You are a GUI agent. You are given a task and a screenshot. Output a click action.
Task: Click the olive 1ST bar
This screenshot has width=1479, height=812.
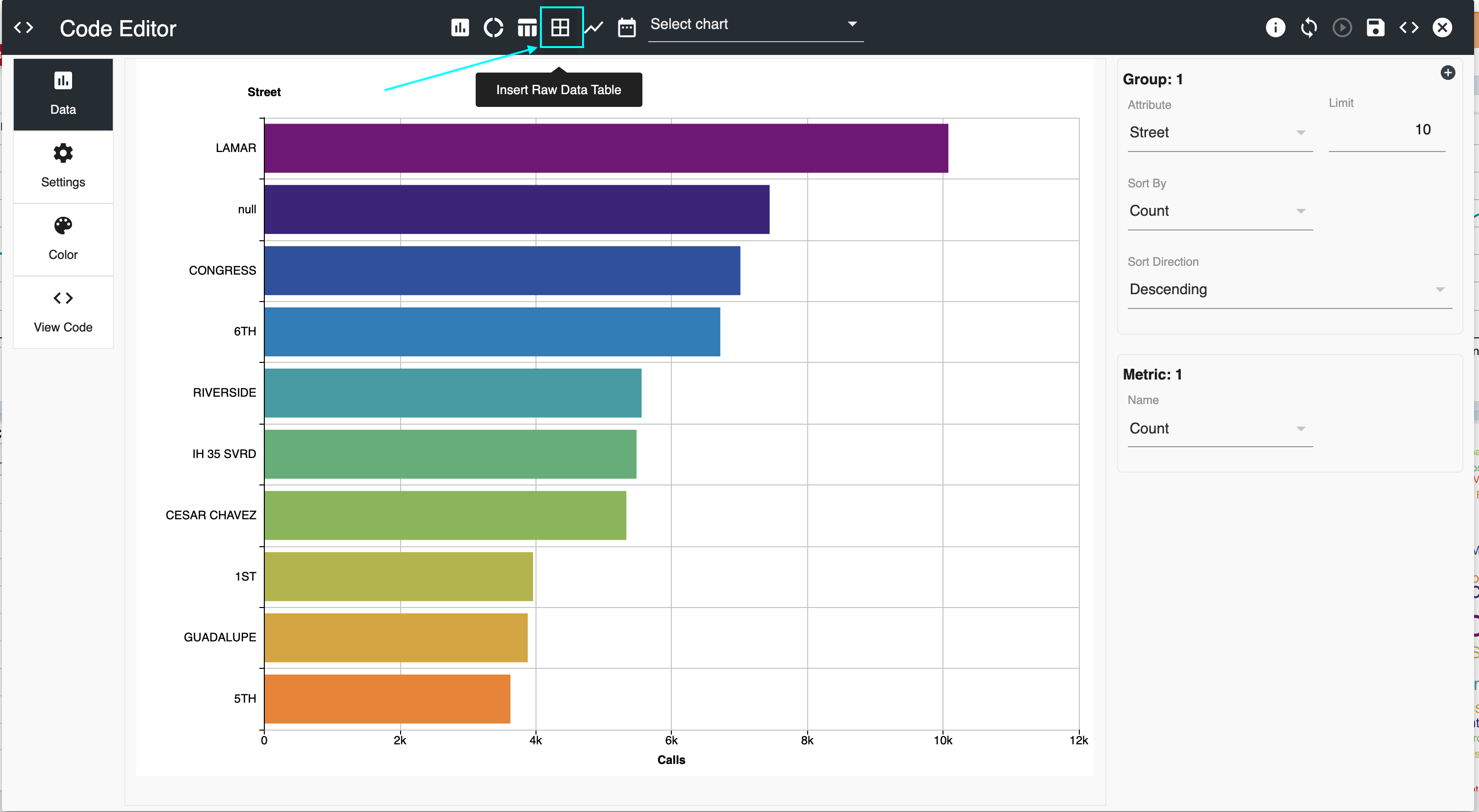399,577
